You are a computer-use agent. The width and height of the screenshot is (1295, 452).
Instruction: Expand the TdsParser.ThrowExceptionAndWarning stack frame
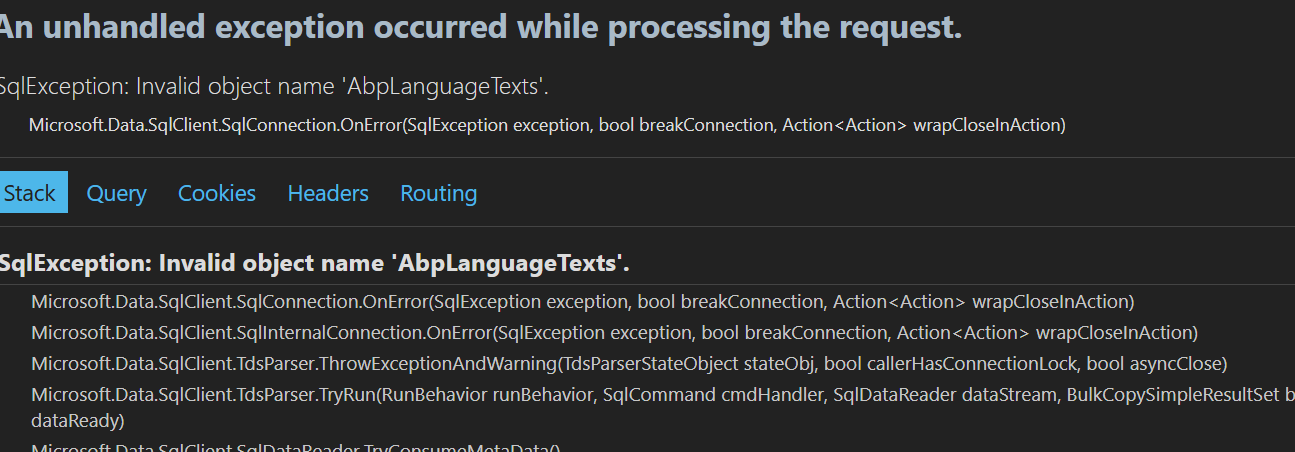[629, 363]
